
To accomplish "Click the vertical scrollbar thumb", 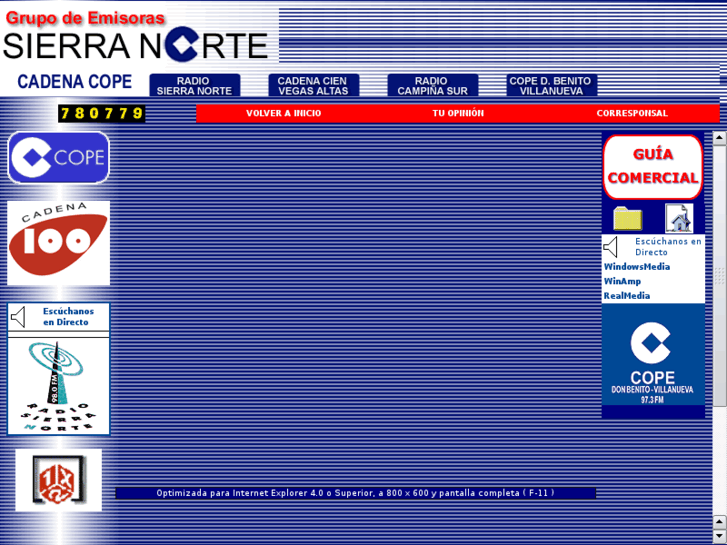I will pyautogui.click(x=719, y=276).
